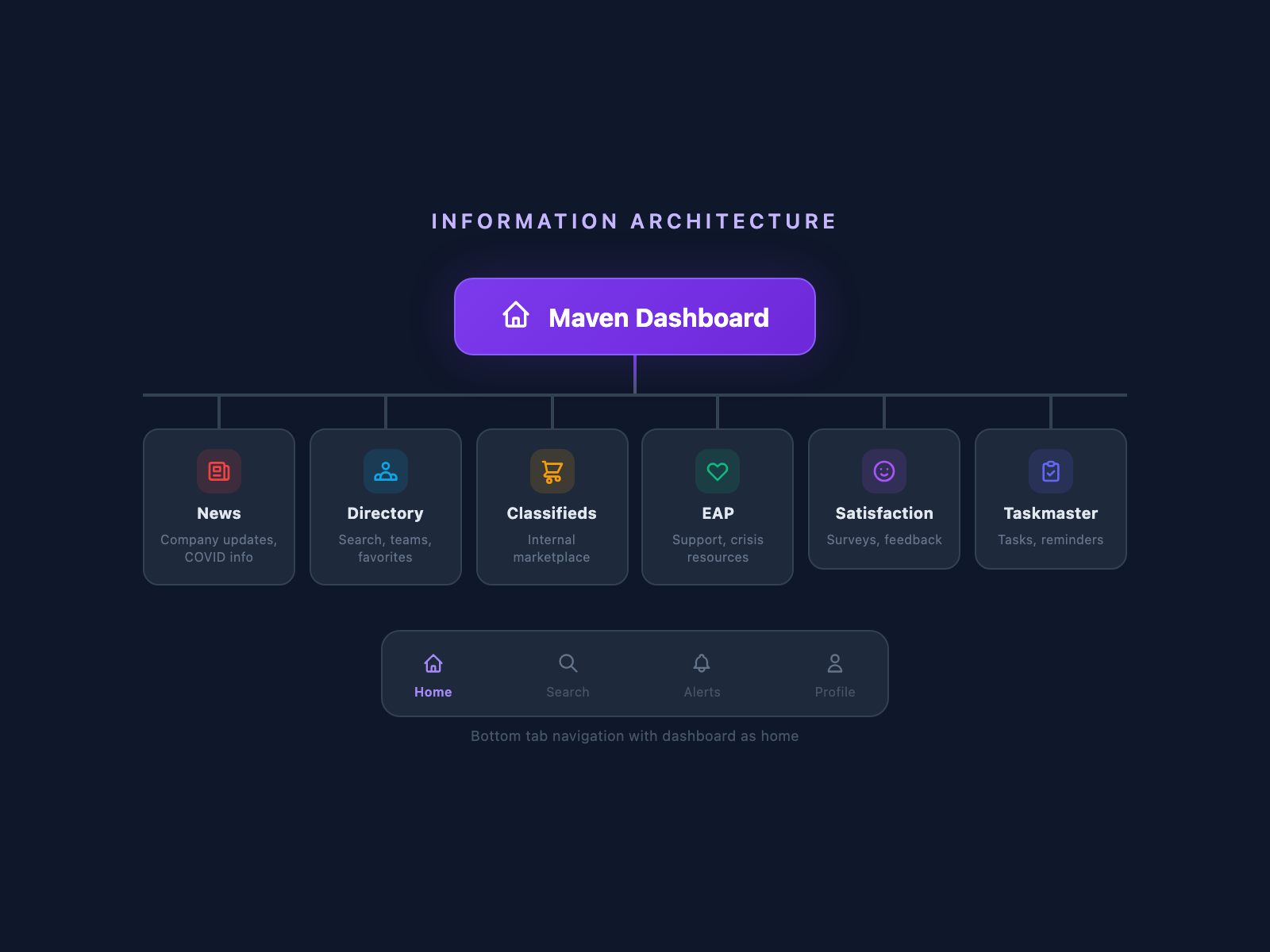The image size is (1270, 952).
Task: Click the bell icon for Alerts
Action: pyautogui.click(x=702, y=664)
